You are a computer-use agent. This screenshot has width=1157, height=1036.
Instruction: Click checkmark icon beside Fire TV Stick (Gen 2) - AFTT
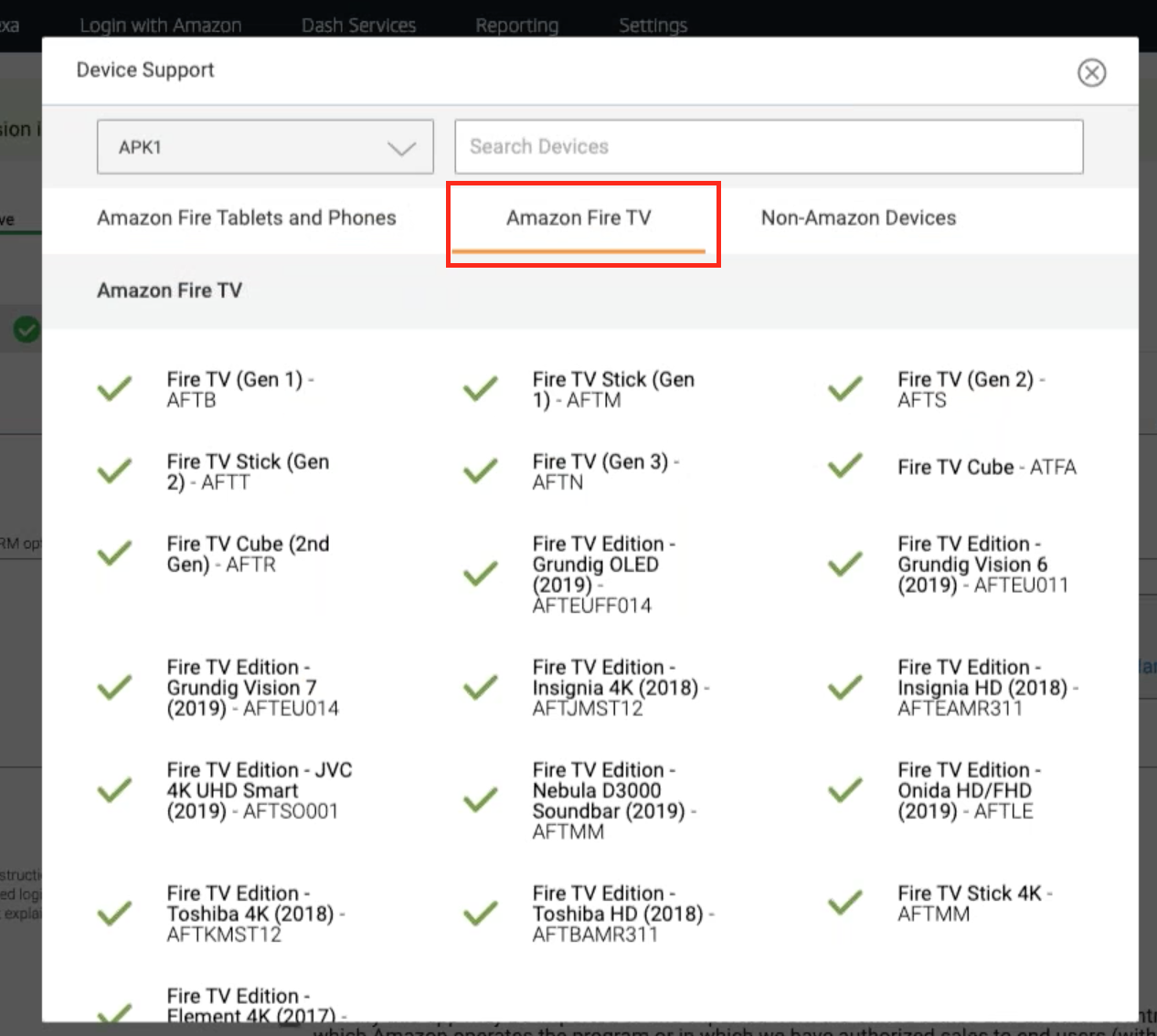(115, 471)
